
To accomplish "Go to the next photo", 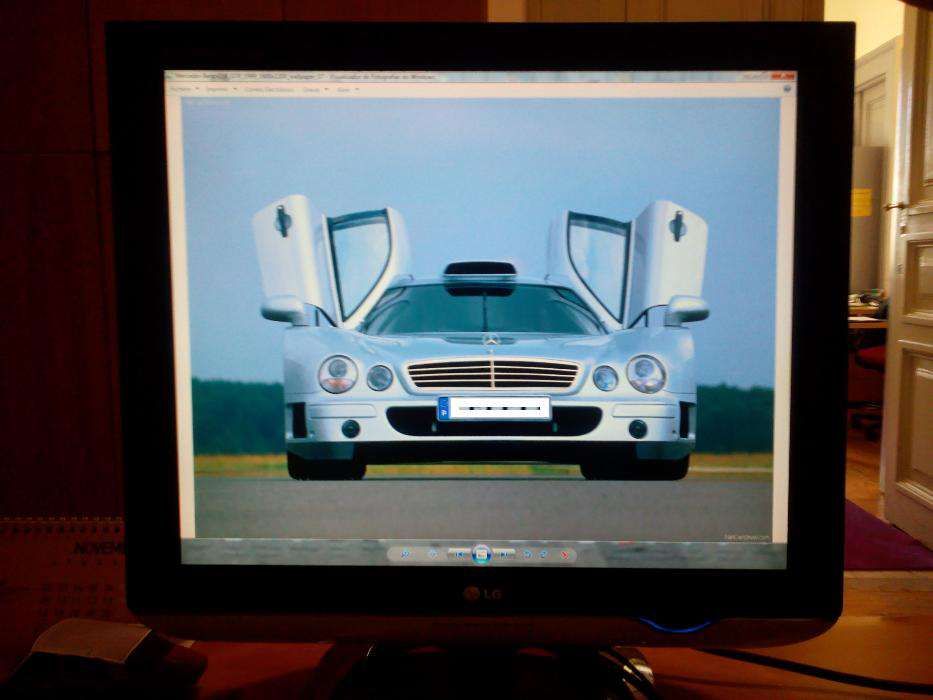I will 503,554.
